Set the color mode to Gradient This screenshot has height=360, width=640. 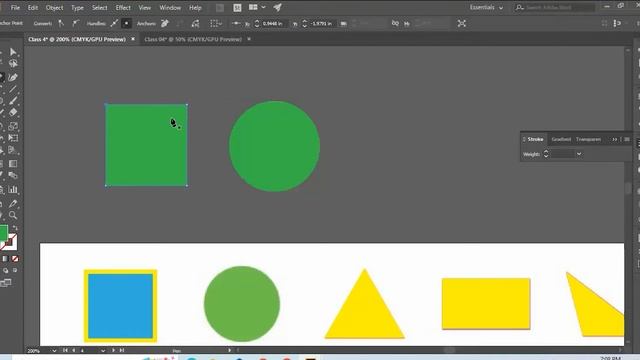coord(5,259)
